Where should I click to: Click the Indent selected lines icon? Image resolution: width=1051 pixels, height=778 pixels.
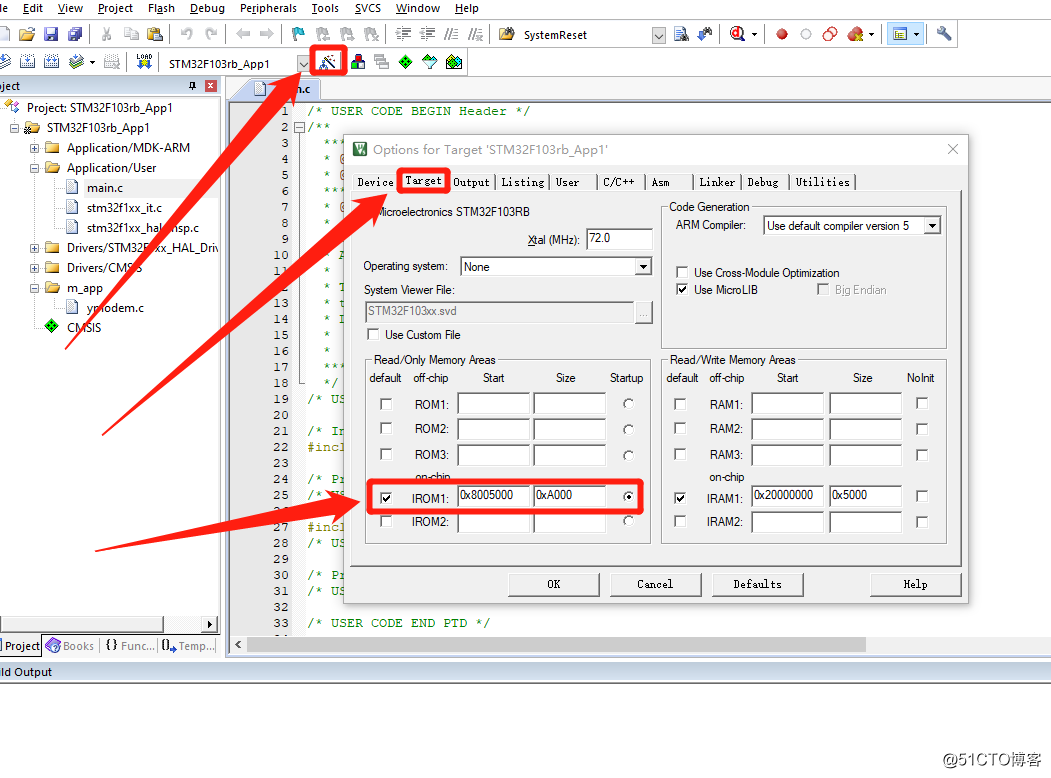click(403, 34)
